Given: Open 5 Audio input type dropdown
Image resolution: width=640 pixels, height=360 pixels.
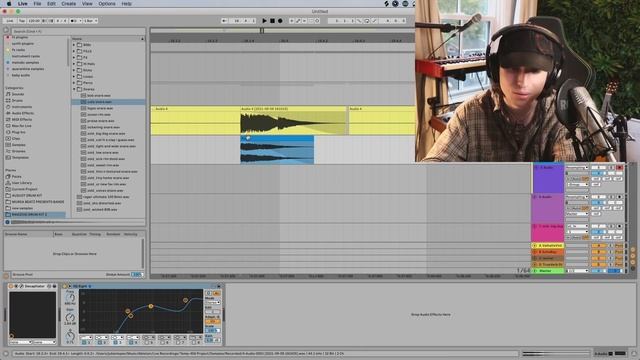Looking at the screenshot, I should 577,168.
